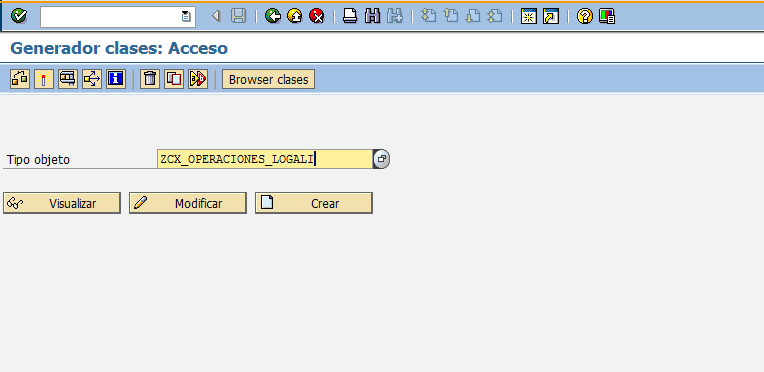Open the command field history dropdown
764x372 pixels.
[x=186, y=17]
